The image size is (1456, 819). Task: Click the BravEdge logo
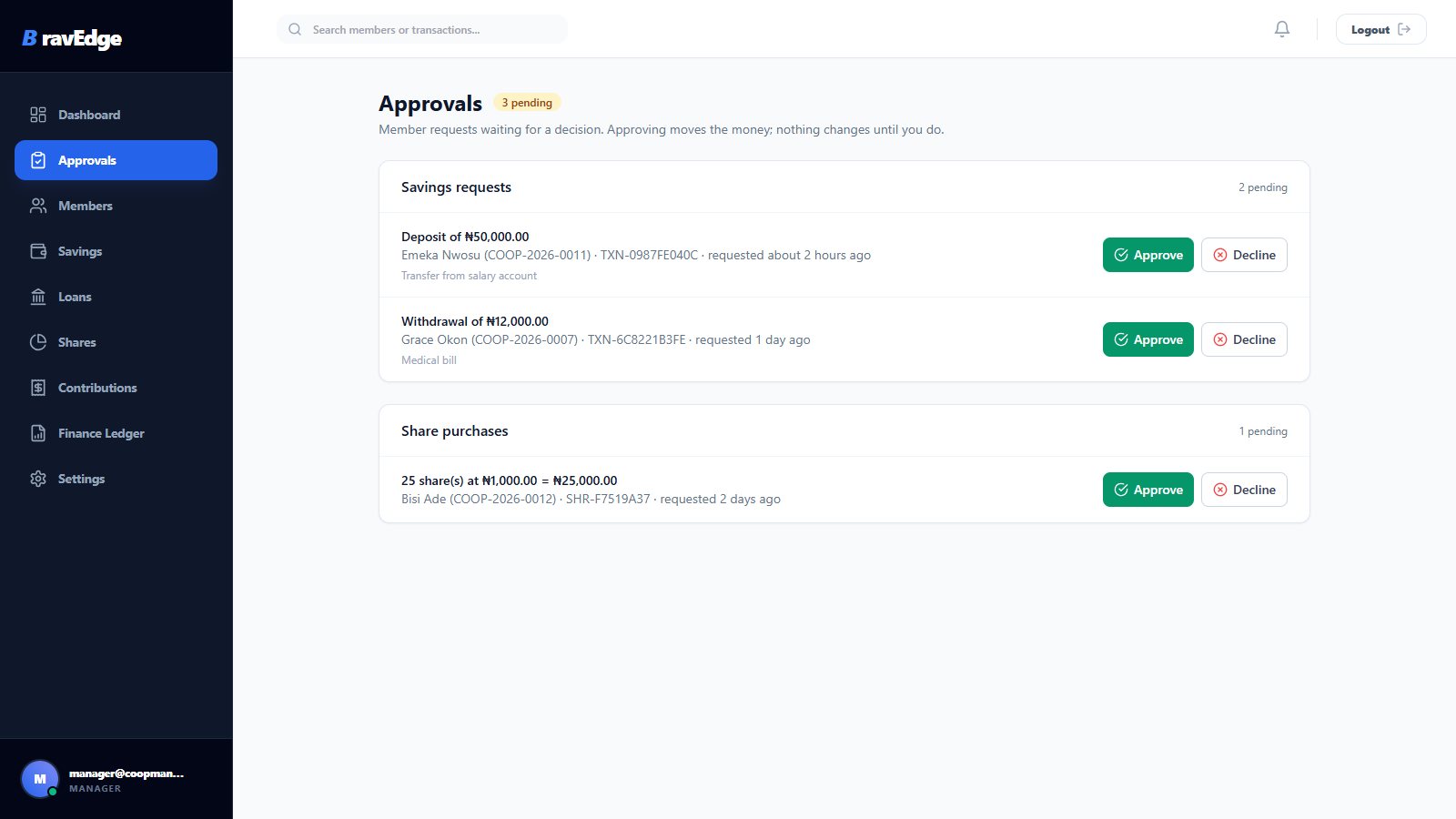[x=72, y=38]
